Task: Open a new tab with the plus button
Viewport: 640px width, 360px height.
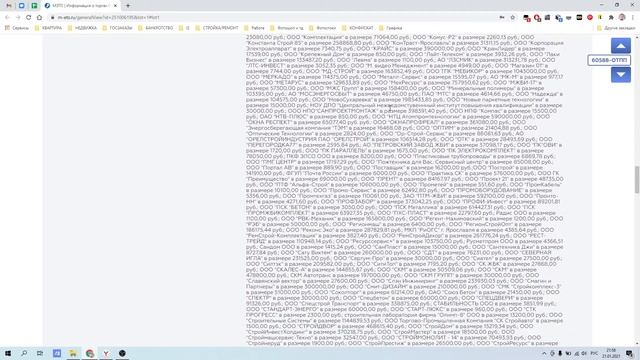Action: [x=128, y=6]
